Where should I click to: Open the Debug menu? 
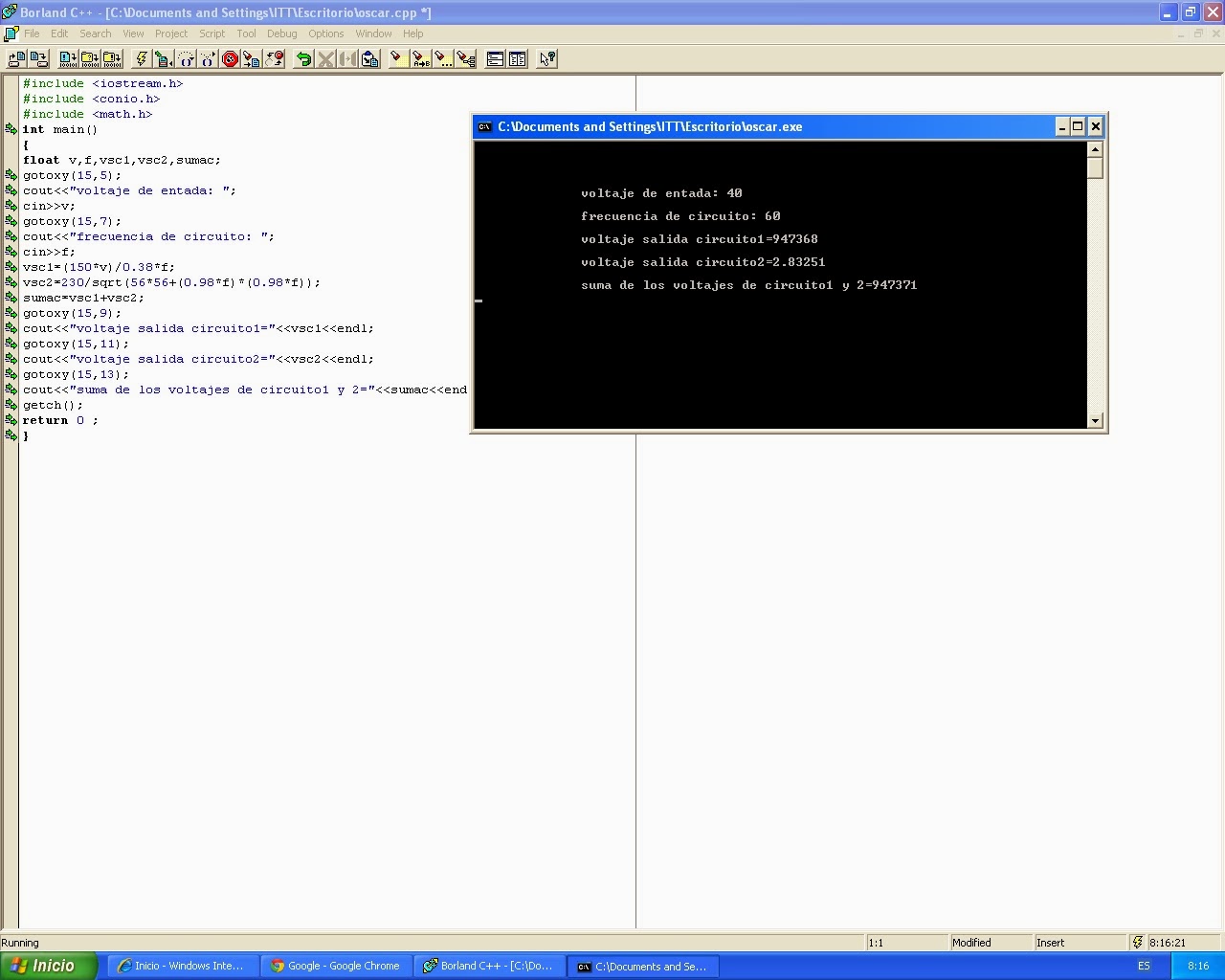pos(281,33)
